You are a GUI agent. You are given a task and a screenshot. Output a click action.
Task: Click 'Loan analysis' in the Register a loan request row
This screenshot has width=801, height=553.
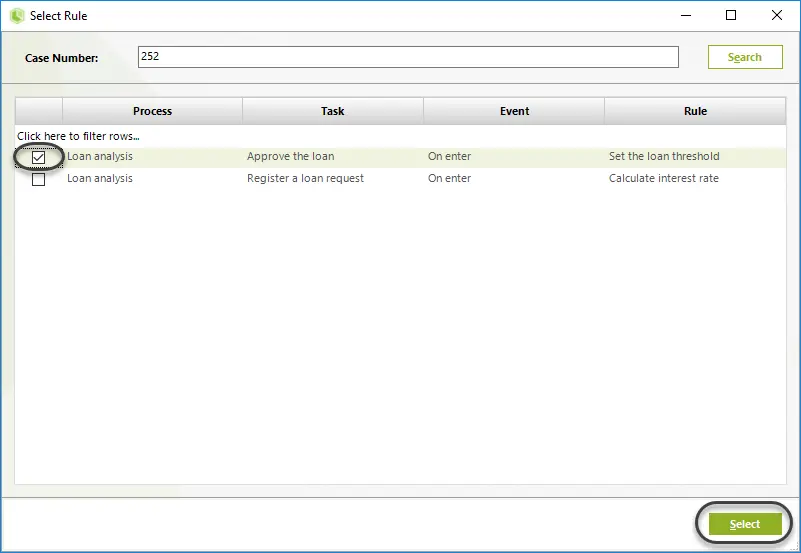(100, 178)
